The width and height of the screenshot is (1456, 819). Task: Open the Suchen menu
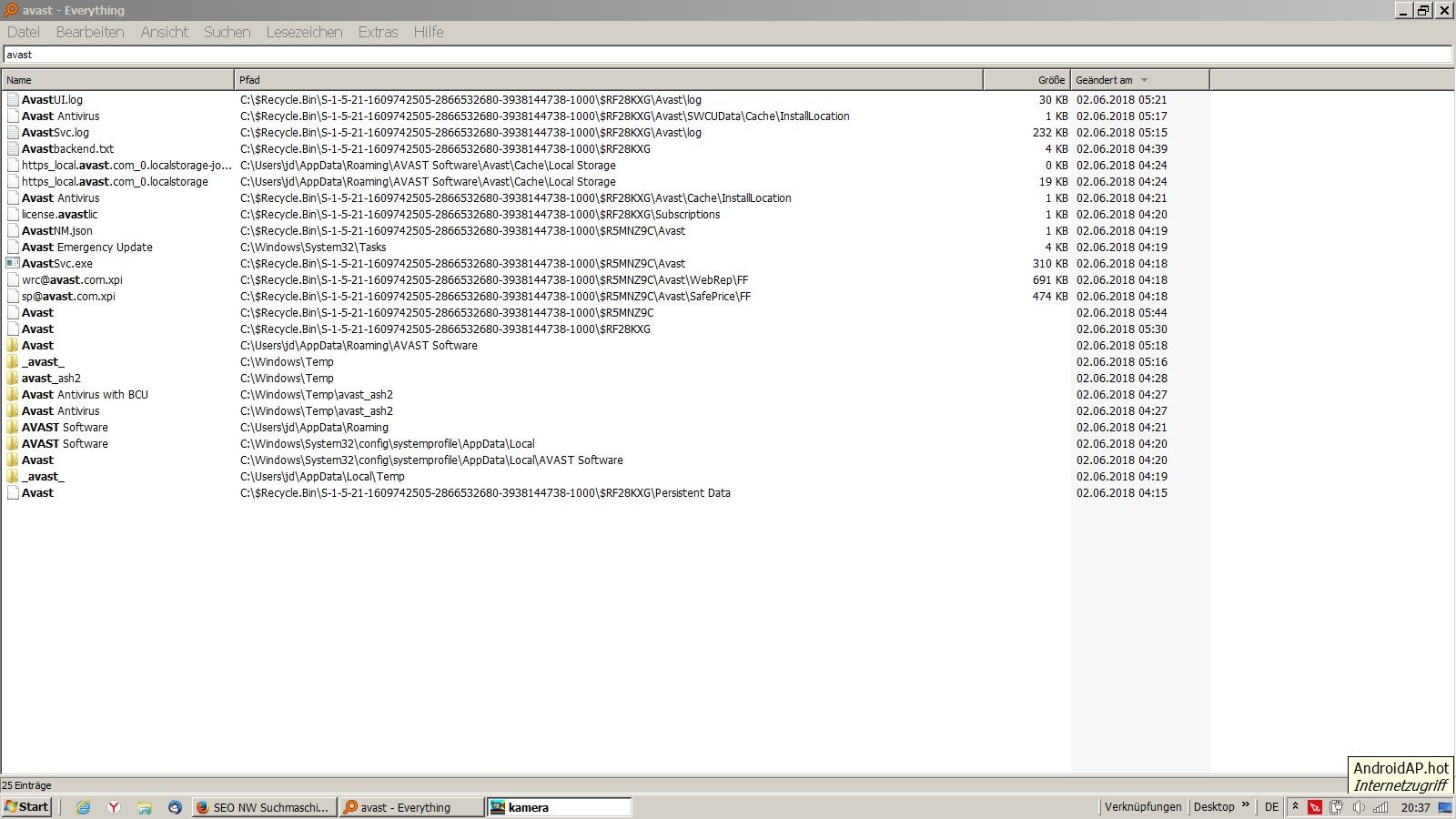[x=227, y=32]
